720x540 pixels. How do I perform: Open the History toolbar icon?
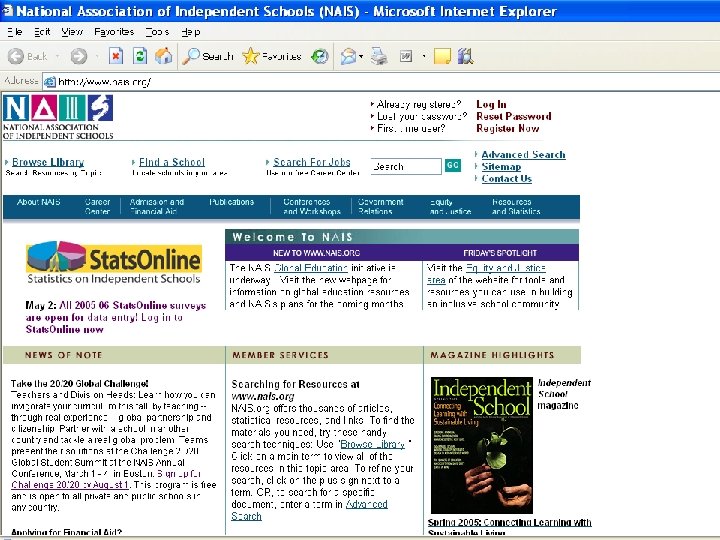click(x=320, y=56)
